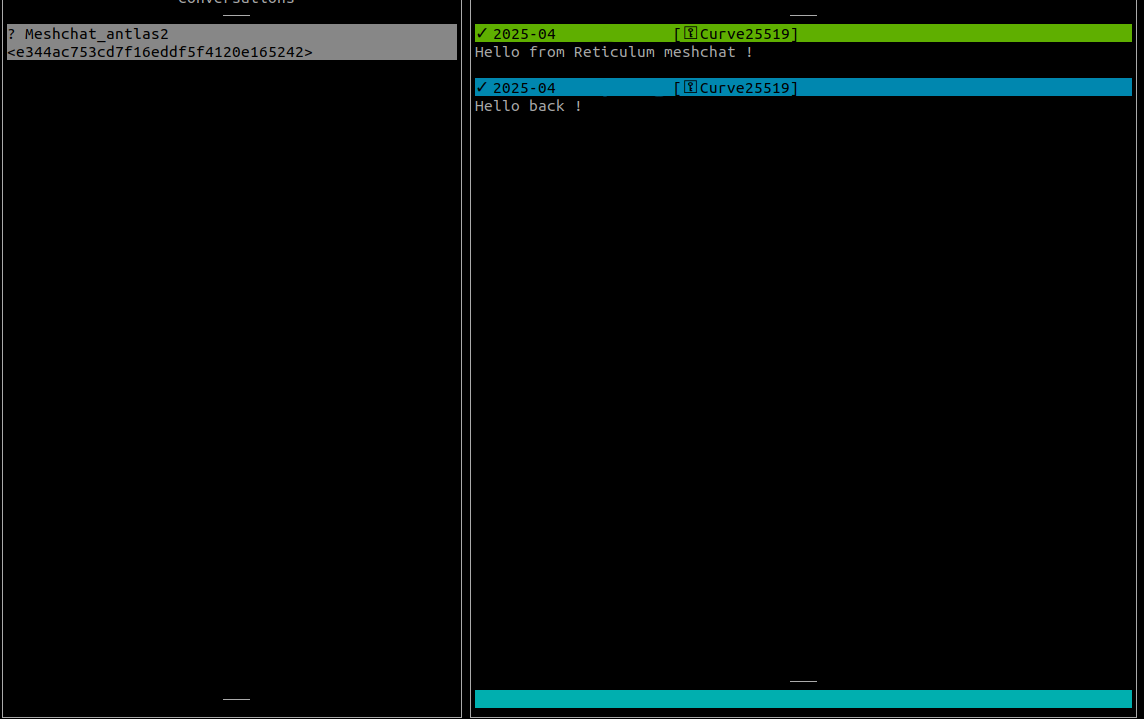1144x719 pixels.
Task: Click the blue message header bar
Action: click(x=803, y=88)
